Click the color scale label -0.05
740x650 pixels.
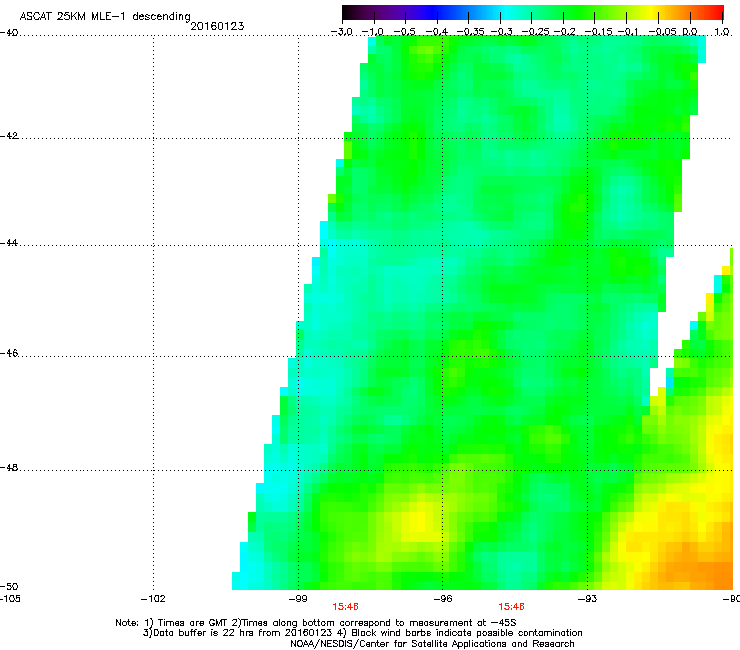click(663, 32)
